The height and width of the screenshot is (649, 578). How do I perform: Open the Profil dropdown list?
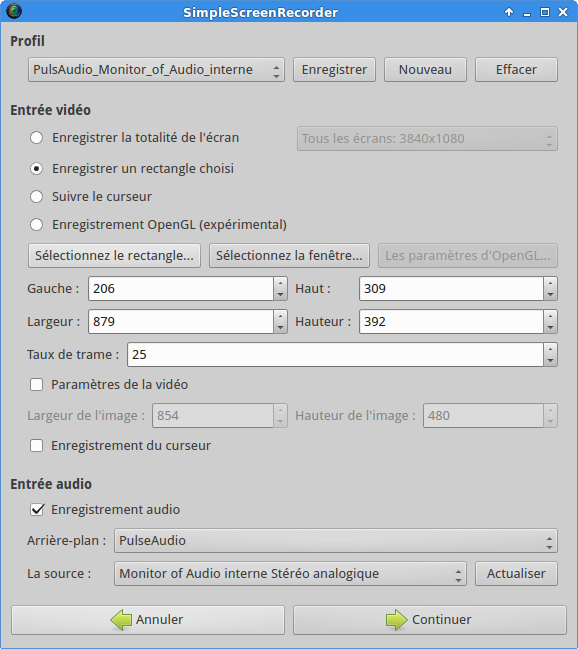pos(156,70)
